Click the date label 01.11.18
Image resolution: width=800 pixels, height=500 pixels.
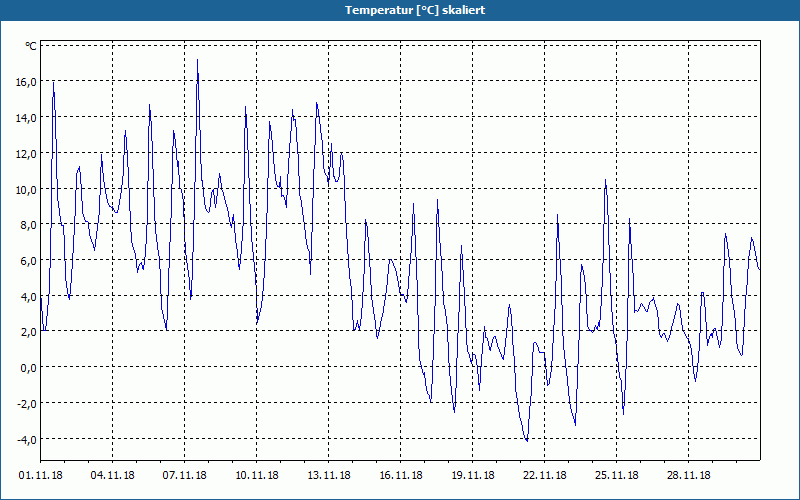(41, 475)
